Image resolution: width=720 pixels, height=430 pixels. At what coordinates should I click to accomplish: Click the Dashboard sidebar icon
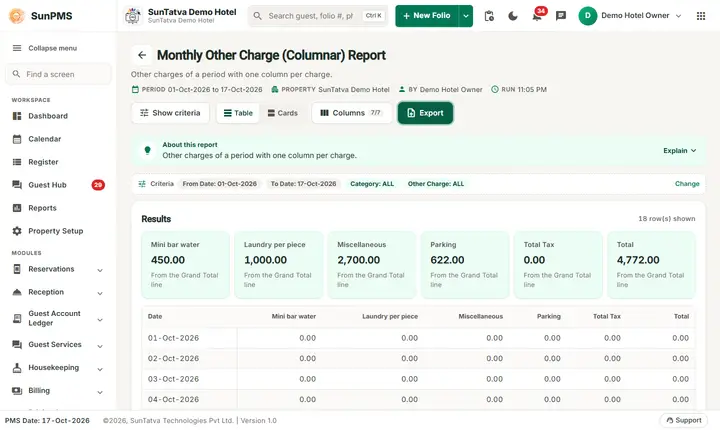pyautogui.click(x=17, y=116)
